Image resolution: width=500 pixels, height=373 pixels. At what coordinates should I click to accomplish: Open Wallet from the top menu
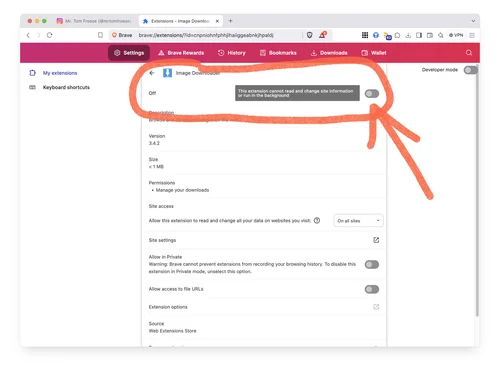coord(374,53)
